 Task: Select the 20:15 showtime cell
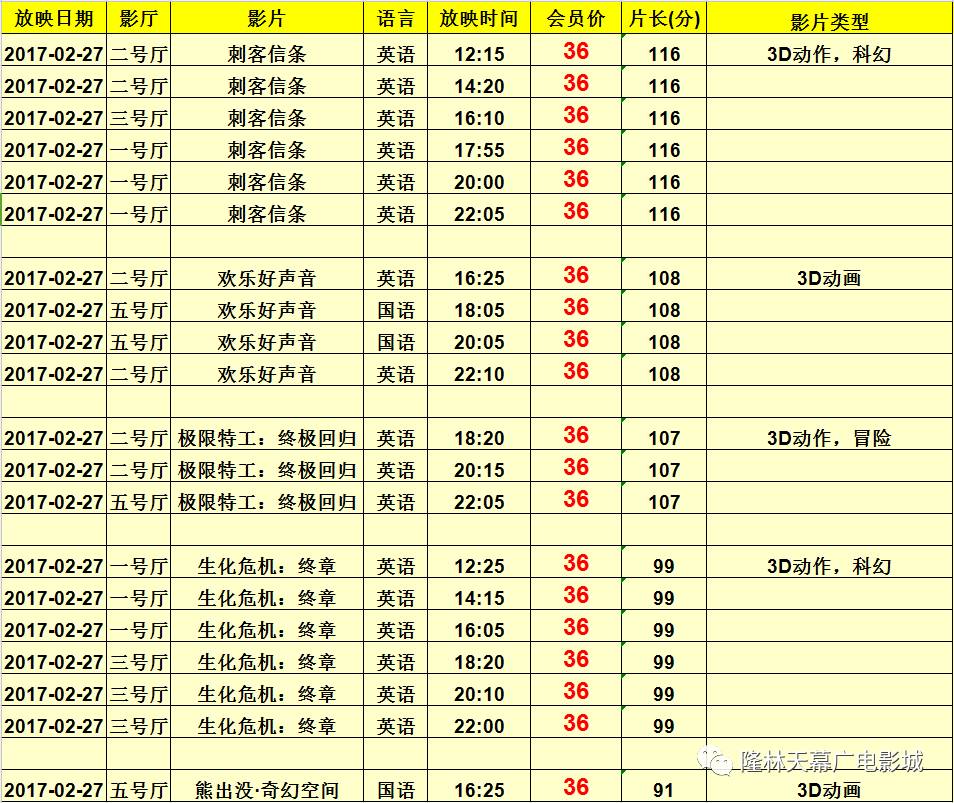point(479,467)
